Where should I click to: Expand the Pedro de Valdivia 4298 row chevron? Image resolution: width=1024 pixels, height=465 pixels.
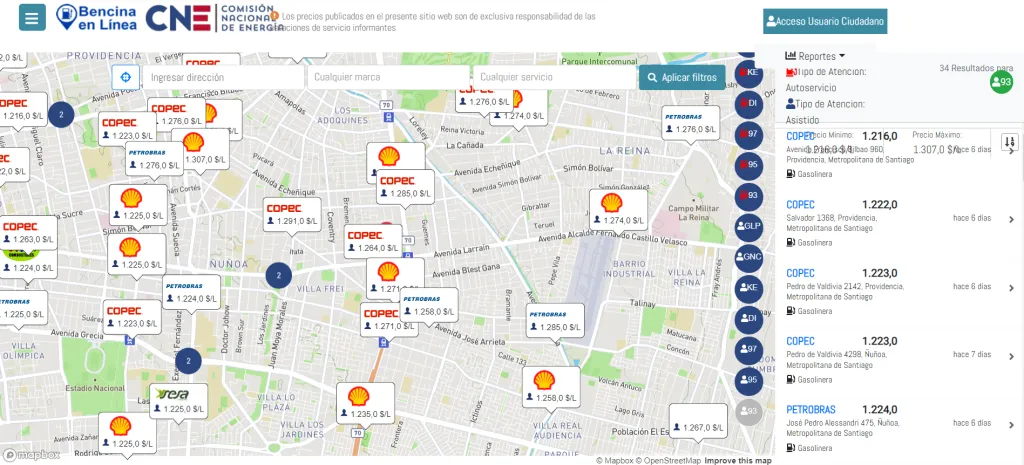coord(1011,357)
